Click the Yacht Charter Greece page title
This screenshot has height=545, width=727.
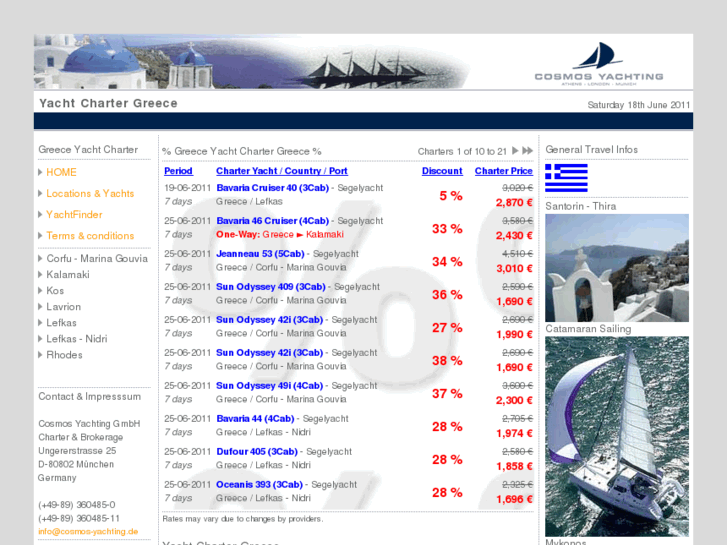click(x=108, y=103)
